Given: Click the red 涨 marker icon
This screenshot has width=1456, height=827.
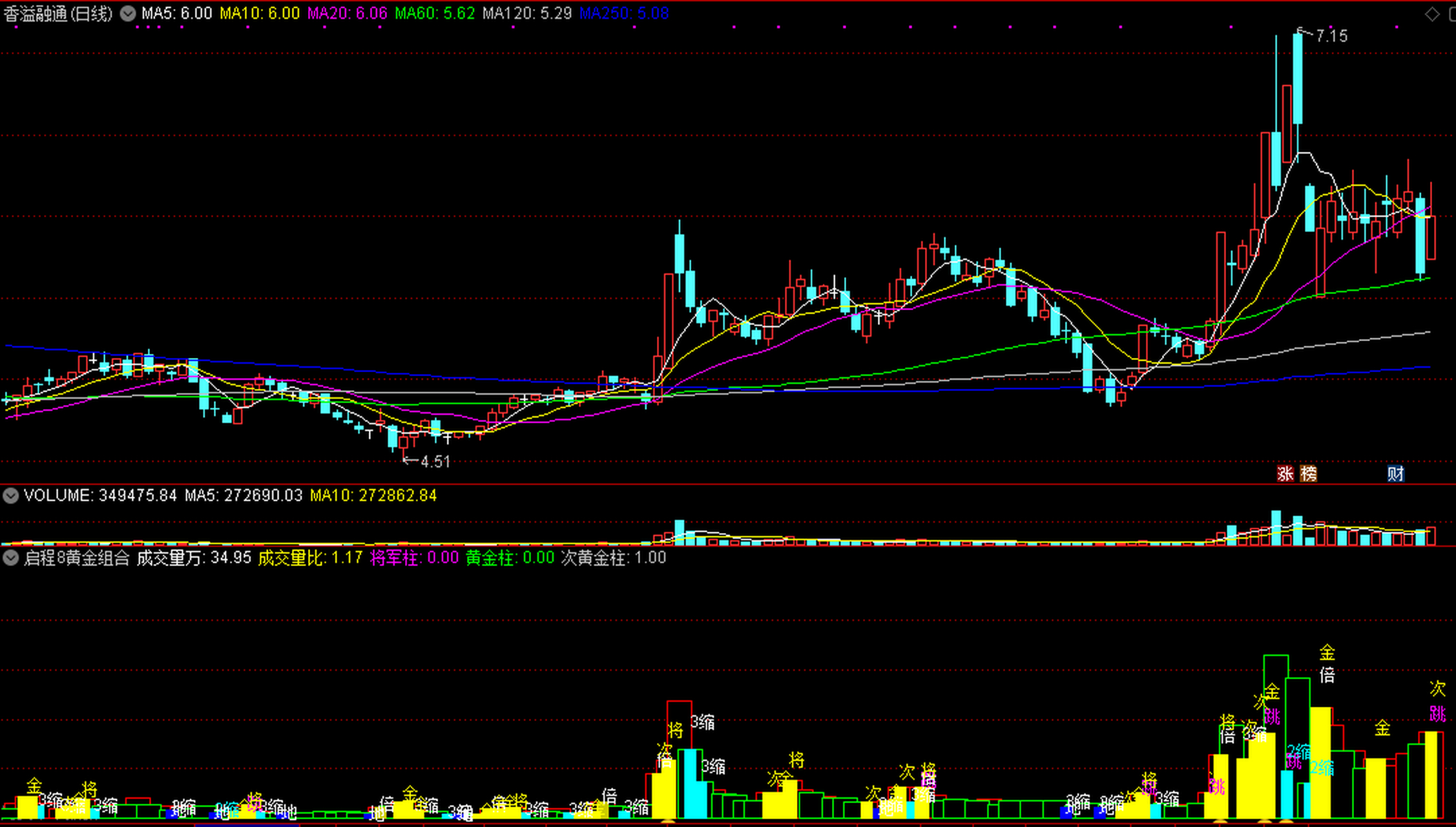Looking at the screenshot, I should [1285, 474].
